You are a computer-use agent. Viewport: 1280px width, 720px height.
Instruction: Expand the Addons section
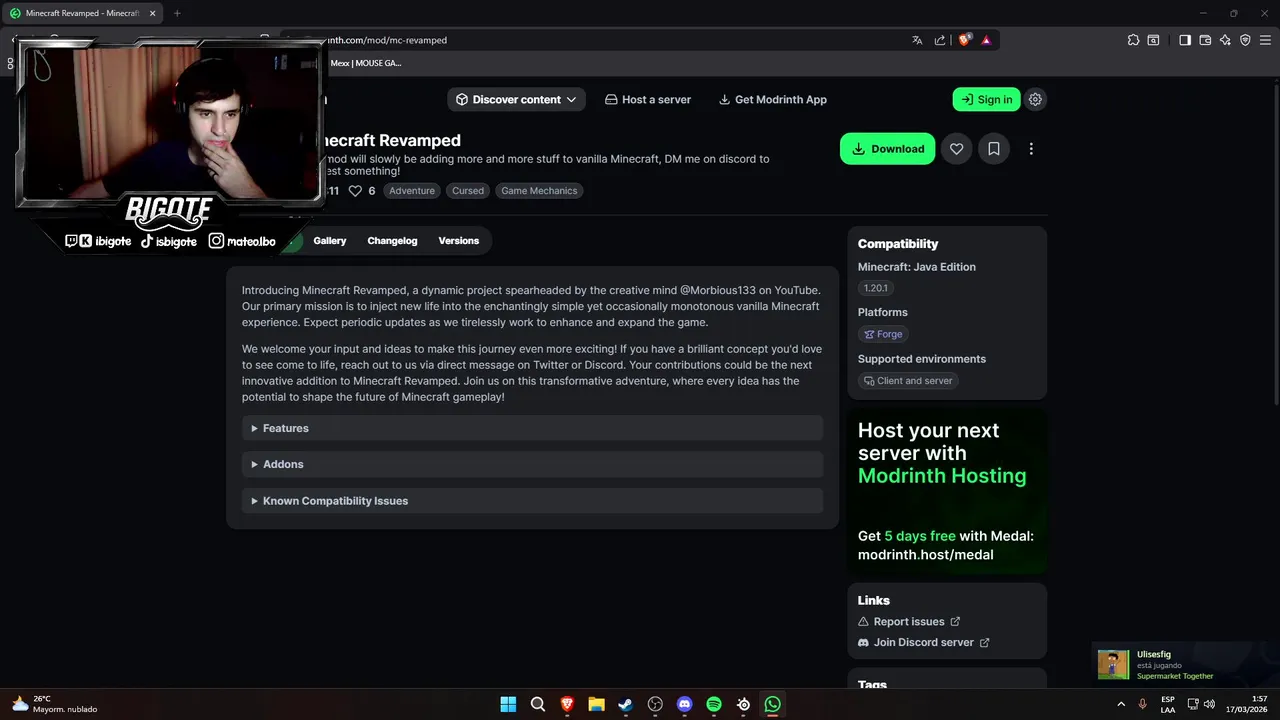click(x=532, y=464)
